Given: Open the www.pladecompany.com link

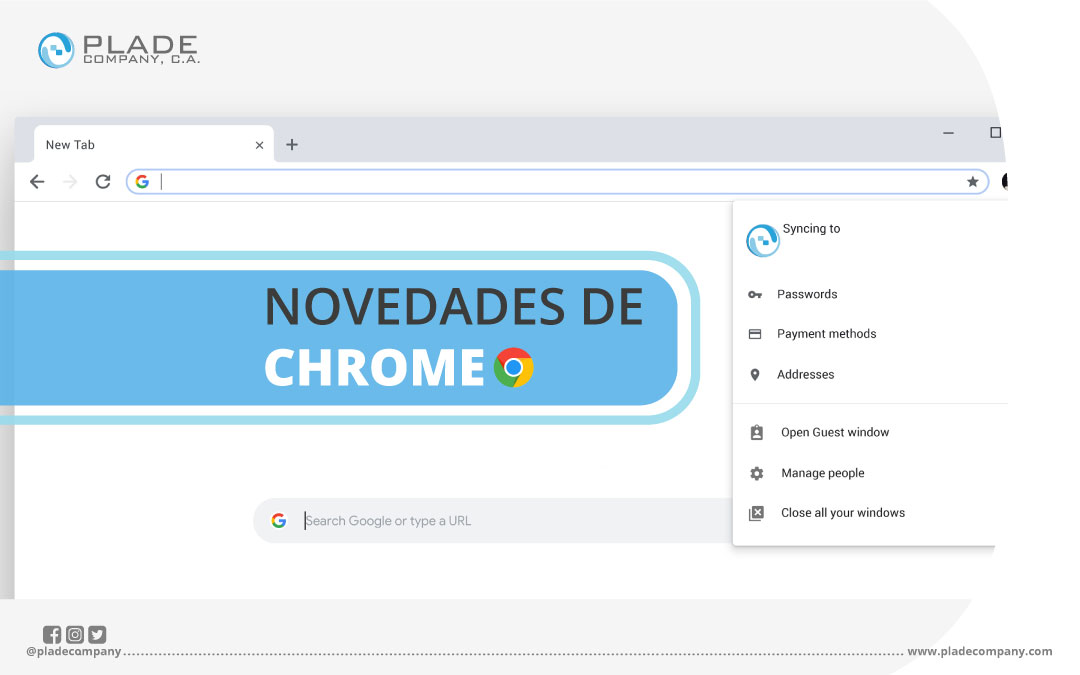Looking at the screenshot, I should click(x=979, y=652).
